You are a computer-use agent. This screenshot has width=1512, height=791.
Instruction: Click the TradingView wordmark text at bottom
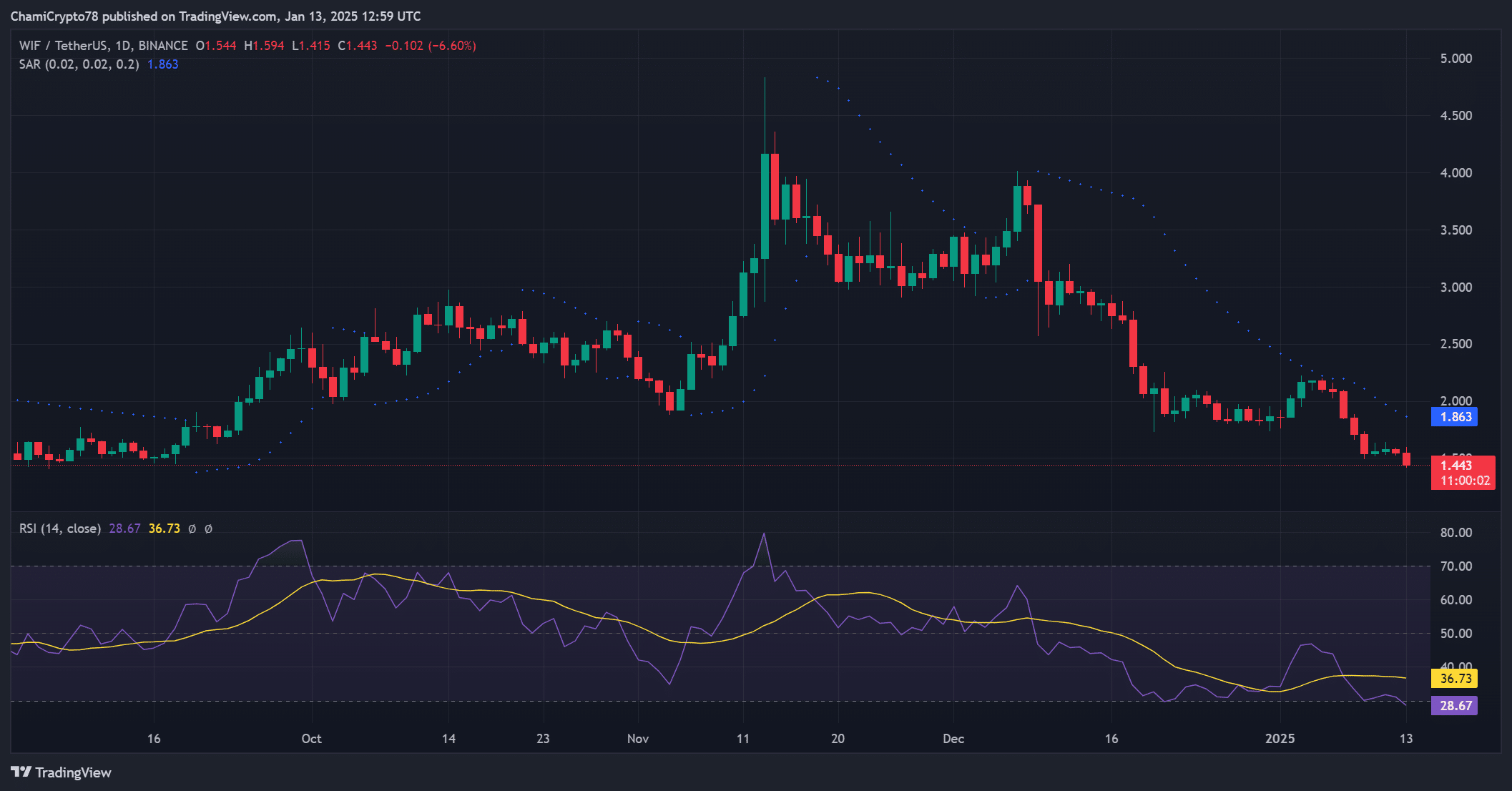[x=73, y=772]
